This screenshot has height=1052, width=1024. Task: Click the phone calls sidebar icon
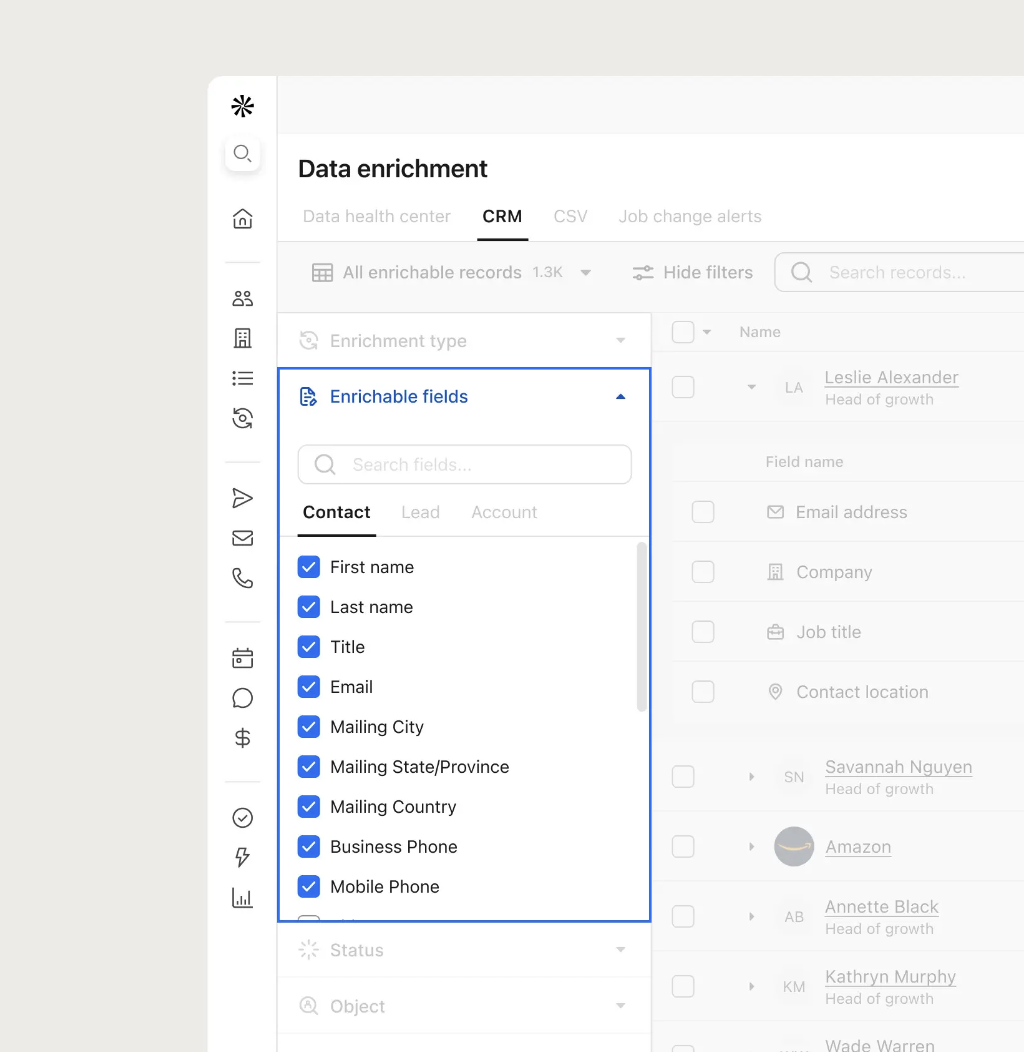tap(242, 578)
